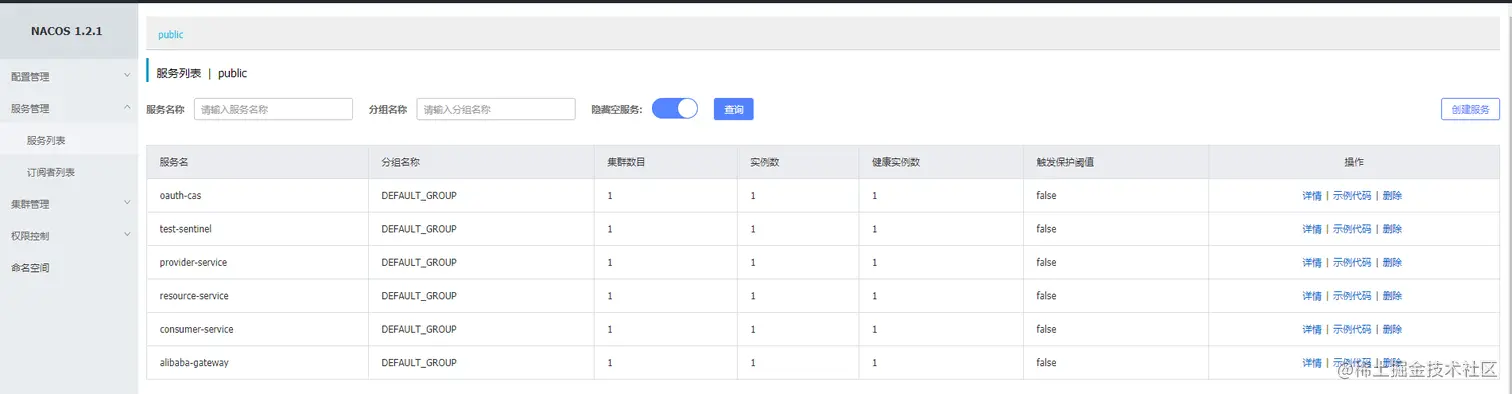Expand the 集群管理 sidebar menu
The image size is (1512, 394).
click(x=69, y=204)
